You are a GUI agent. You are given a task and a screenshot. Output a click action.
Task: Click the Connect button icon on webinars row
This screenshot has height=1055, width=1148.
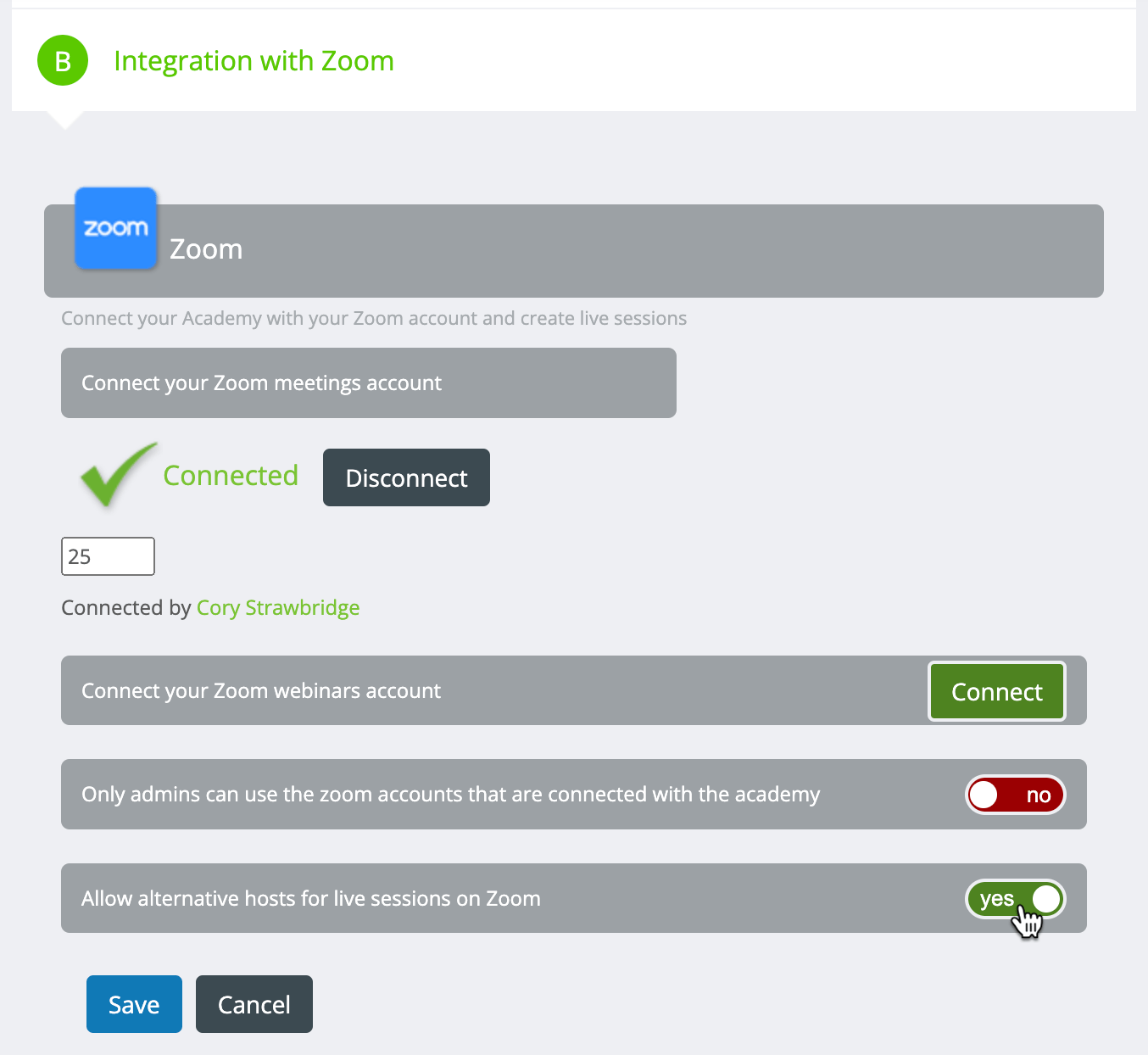click(x=996, y=691)
